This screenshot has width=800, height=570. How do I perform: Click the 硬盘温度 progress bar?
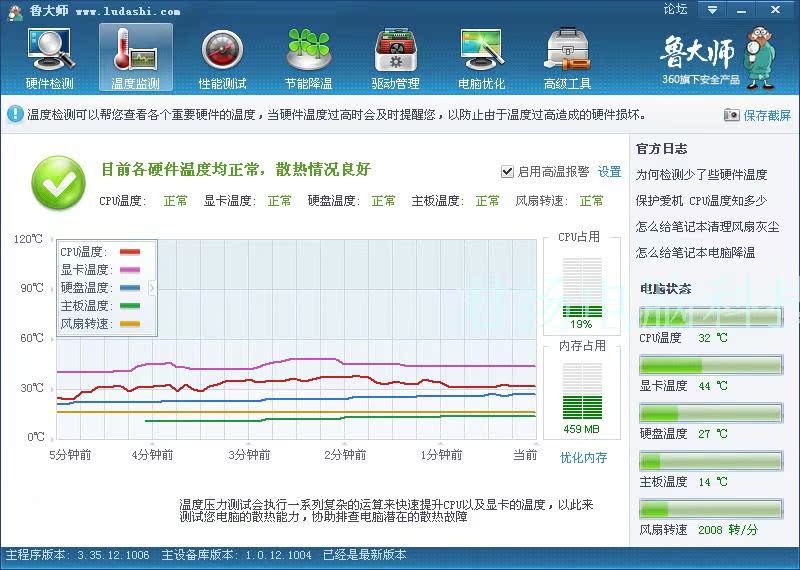click(x=711, y=413)
